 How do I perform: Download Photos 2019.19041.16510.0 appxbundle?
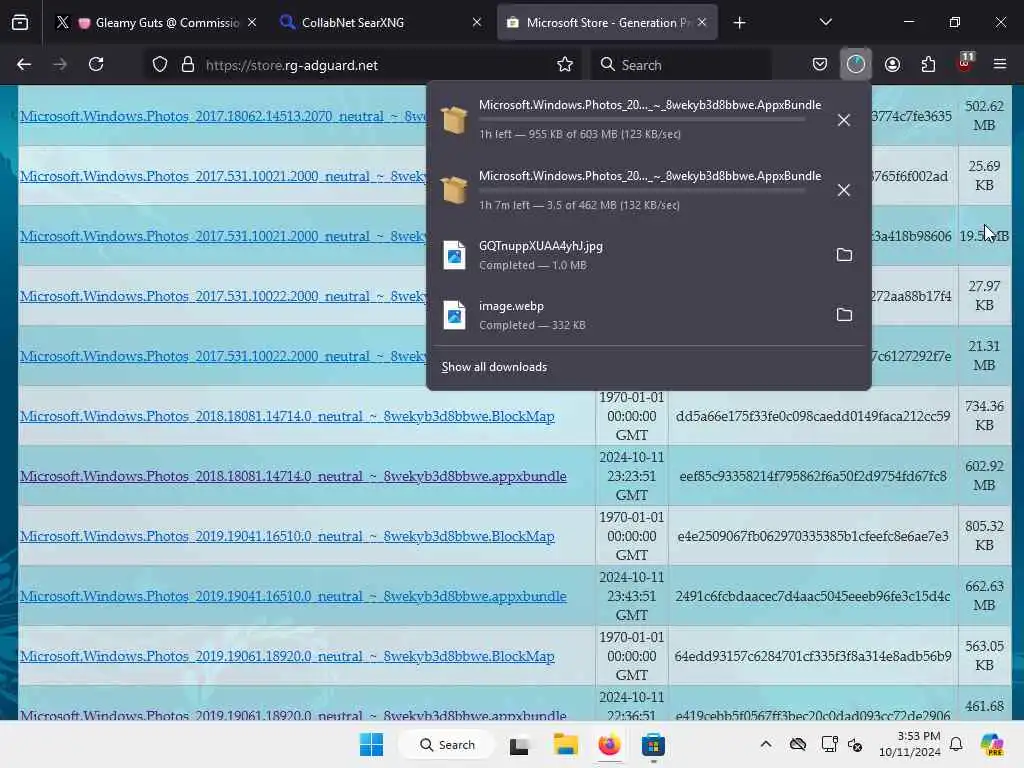[293, 597]
